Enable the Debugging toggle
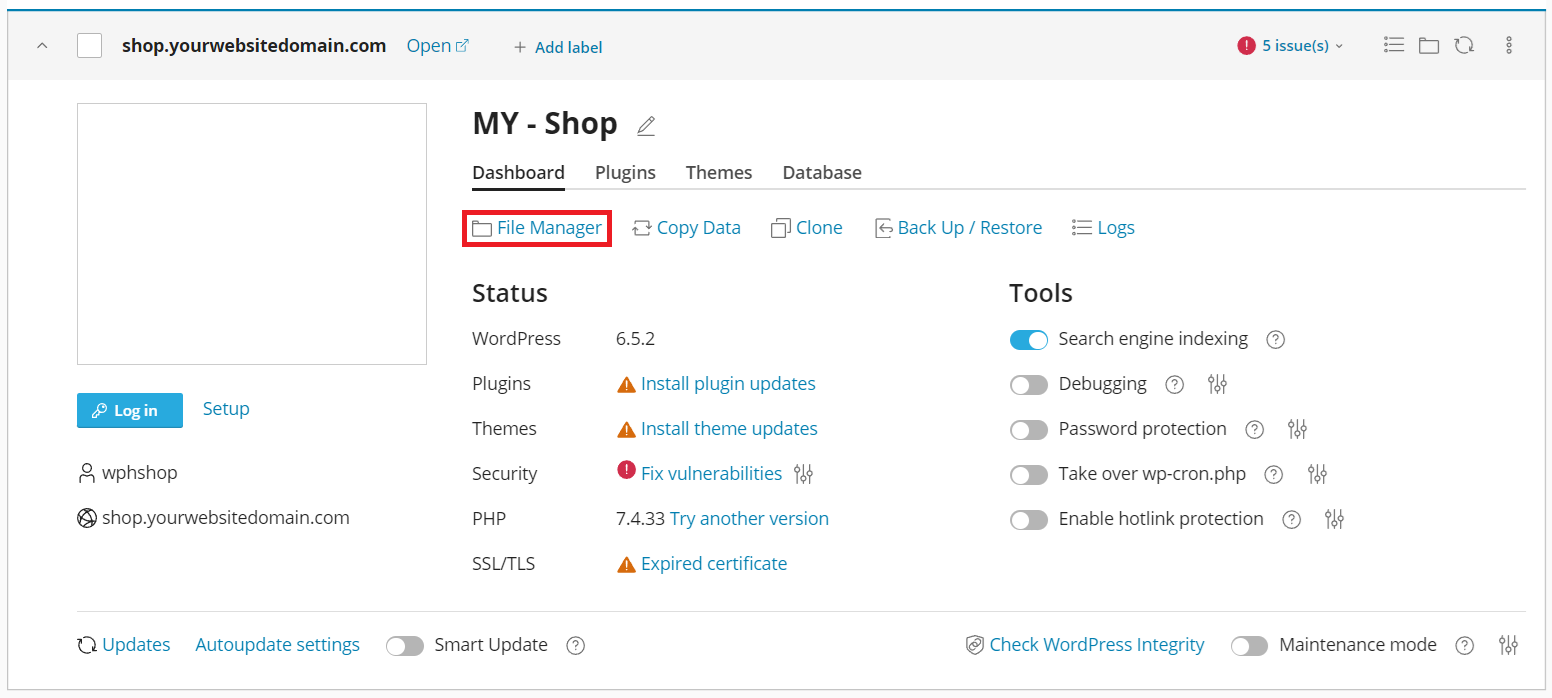The image size is (1552, 698). (x=1028, y=385)
